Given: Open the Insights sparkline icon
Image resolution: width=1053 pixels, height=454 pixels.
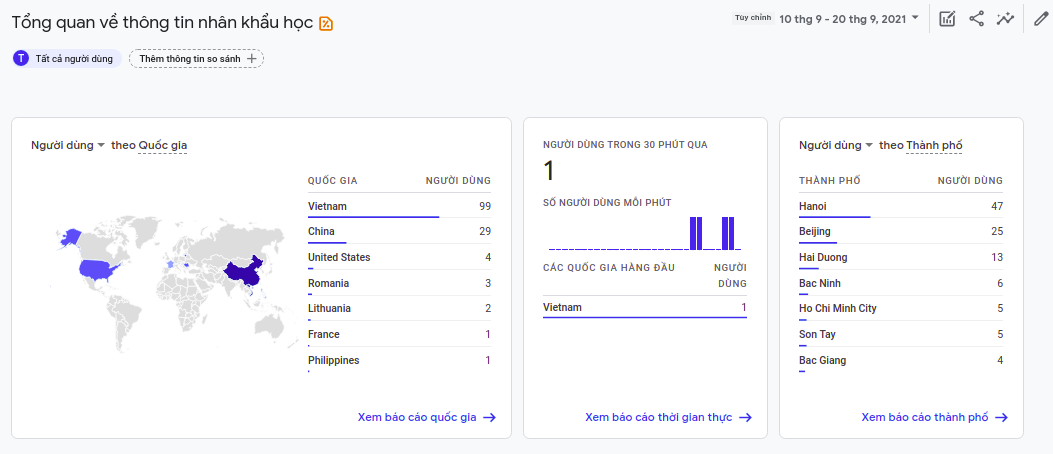Looking at the screenshot, I should pos(1006,19).
